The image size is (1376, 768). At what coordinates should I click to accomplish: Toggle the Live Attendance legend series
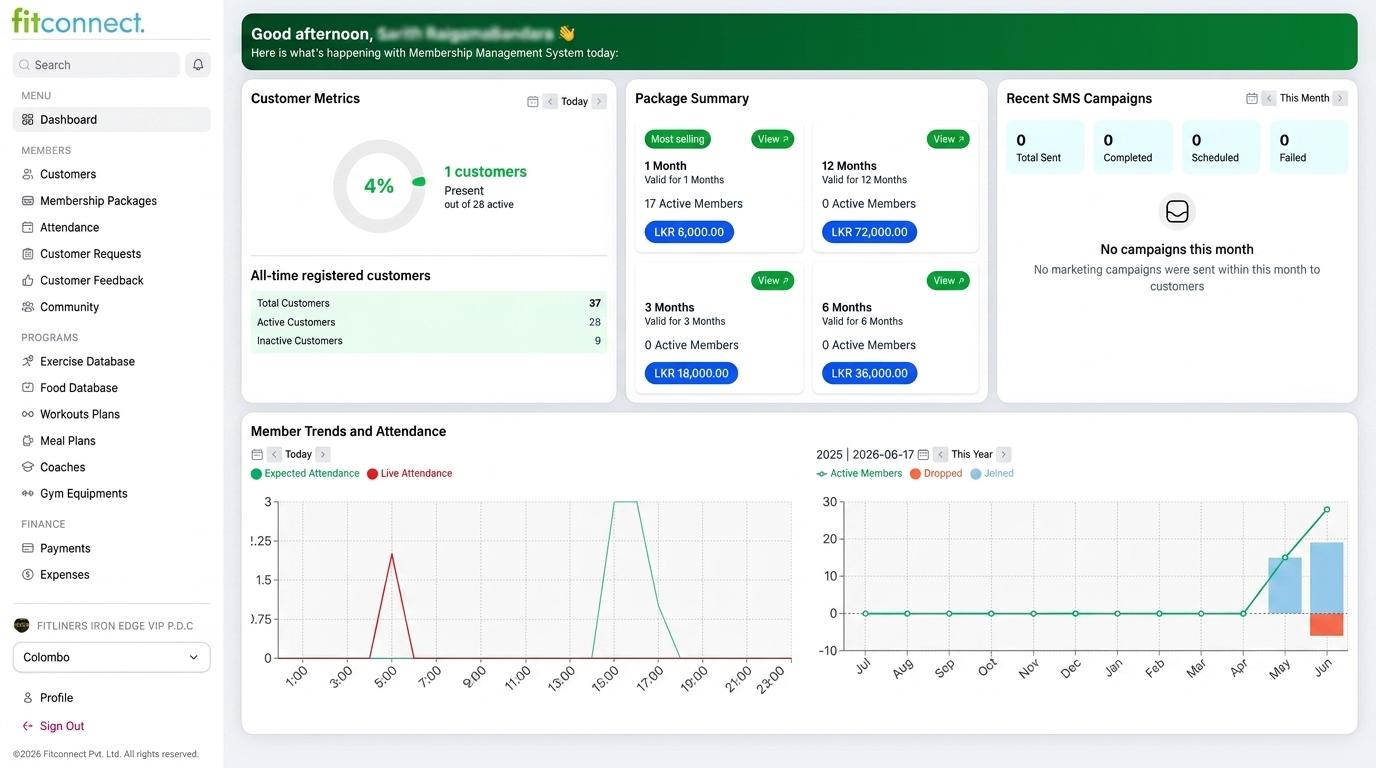[410, 474]
